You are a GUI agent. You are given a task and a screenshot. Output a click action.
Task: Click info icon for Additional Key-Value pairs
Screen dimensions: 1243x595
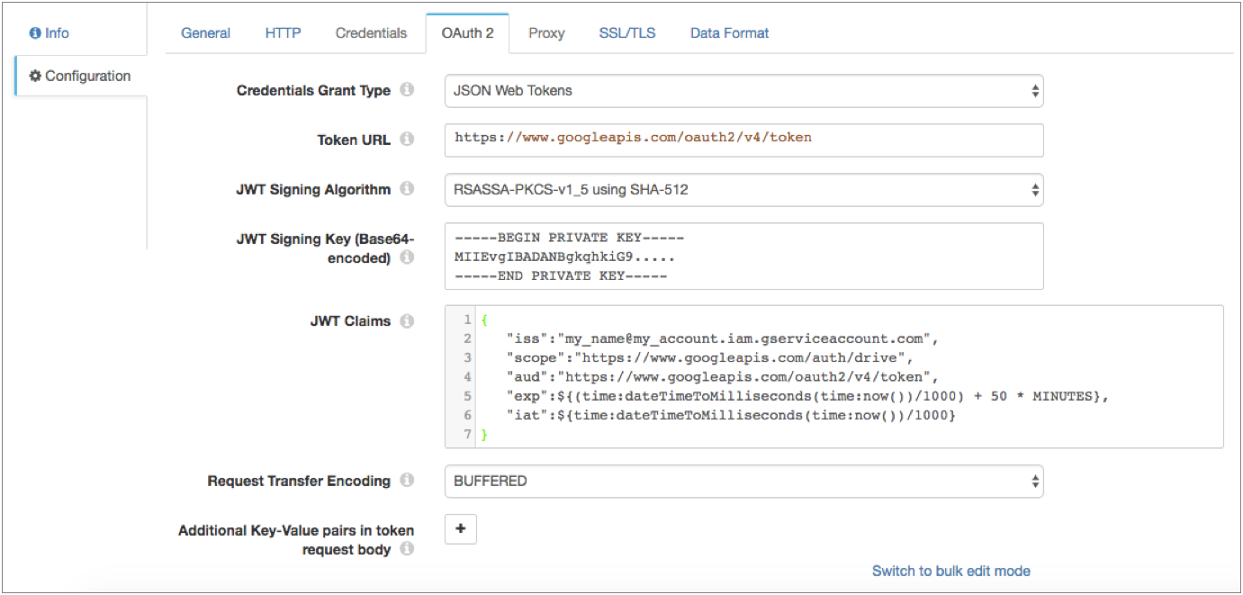tap(407, 550)
